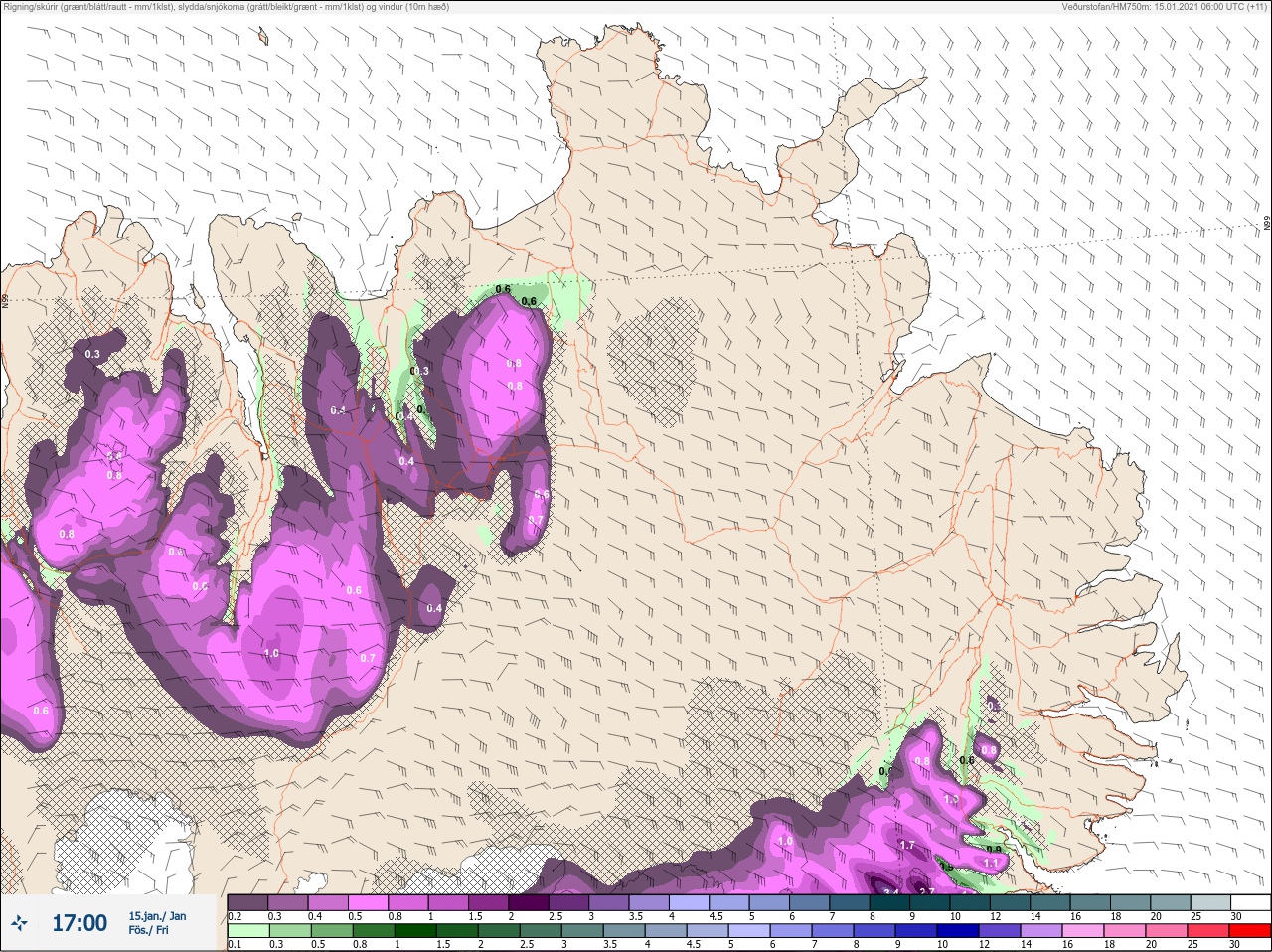Click the 1.1 precipitation value on the map
Screen dimensions: 1272x952
(x=991, y=864)
